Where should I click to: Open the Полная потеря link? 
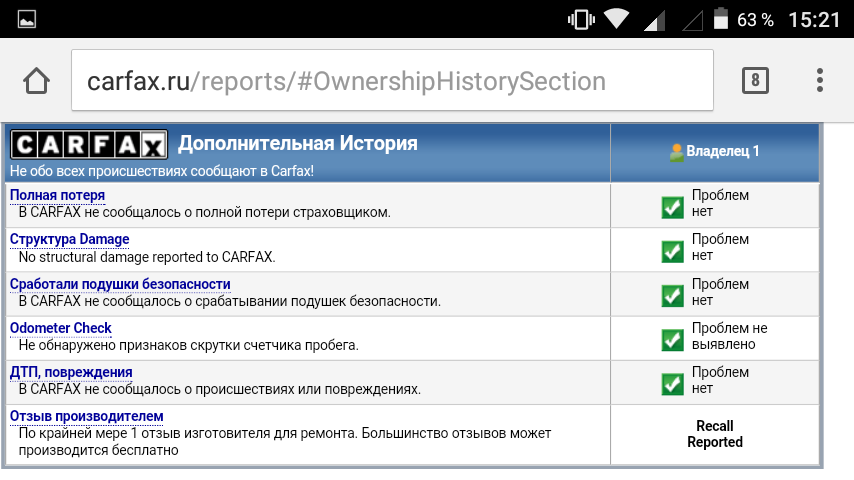(x=57, y=195)
